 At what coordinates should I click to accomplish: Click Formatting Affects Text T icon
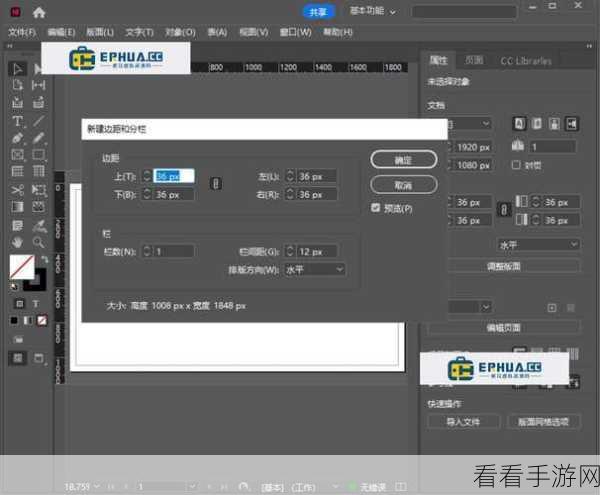(36, 304)
